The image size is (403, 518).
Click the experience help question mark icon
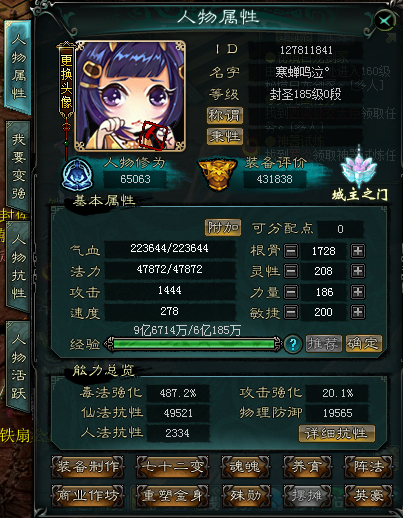click(x=293, y=344)
